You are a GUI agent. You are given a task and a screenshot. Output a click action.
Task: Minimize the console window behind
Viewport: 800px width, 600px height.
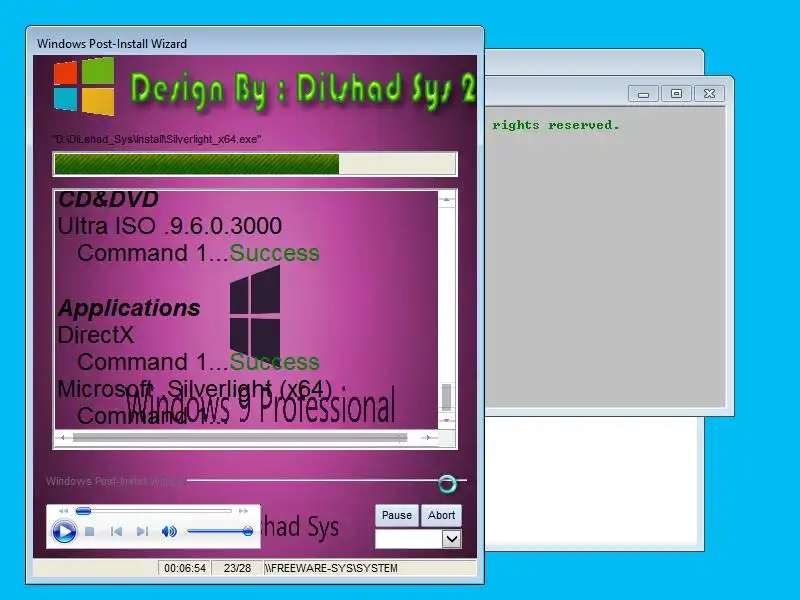click(643, 94)
